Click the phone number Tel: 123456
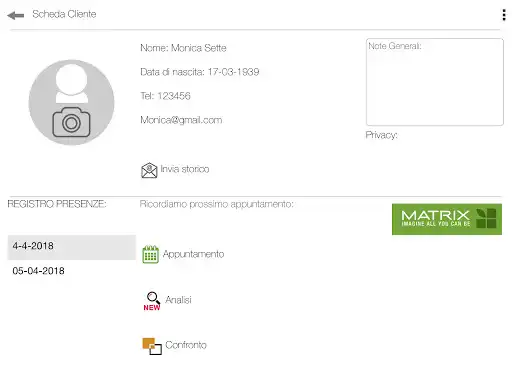Viewport: 512px width, 384px height. (165, 96)
